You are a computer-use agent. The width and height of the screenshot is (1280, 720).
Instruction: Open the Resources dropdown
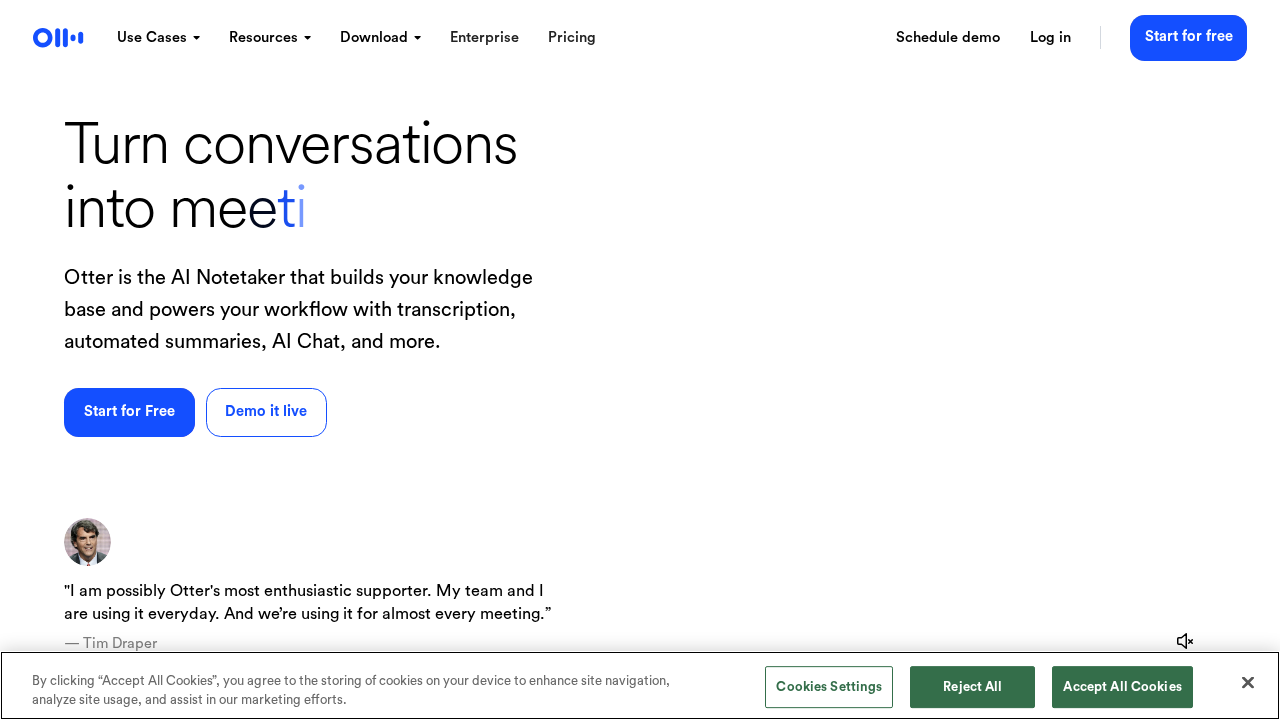click(270, 38)
